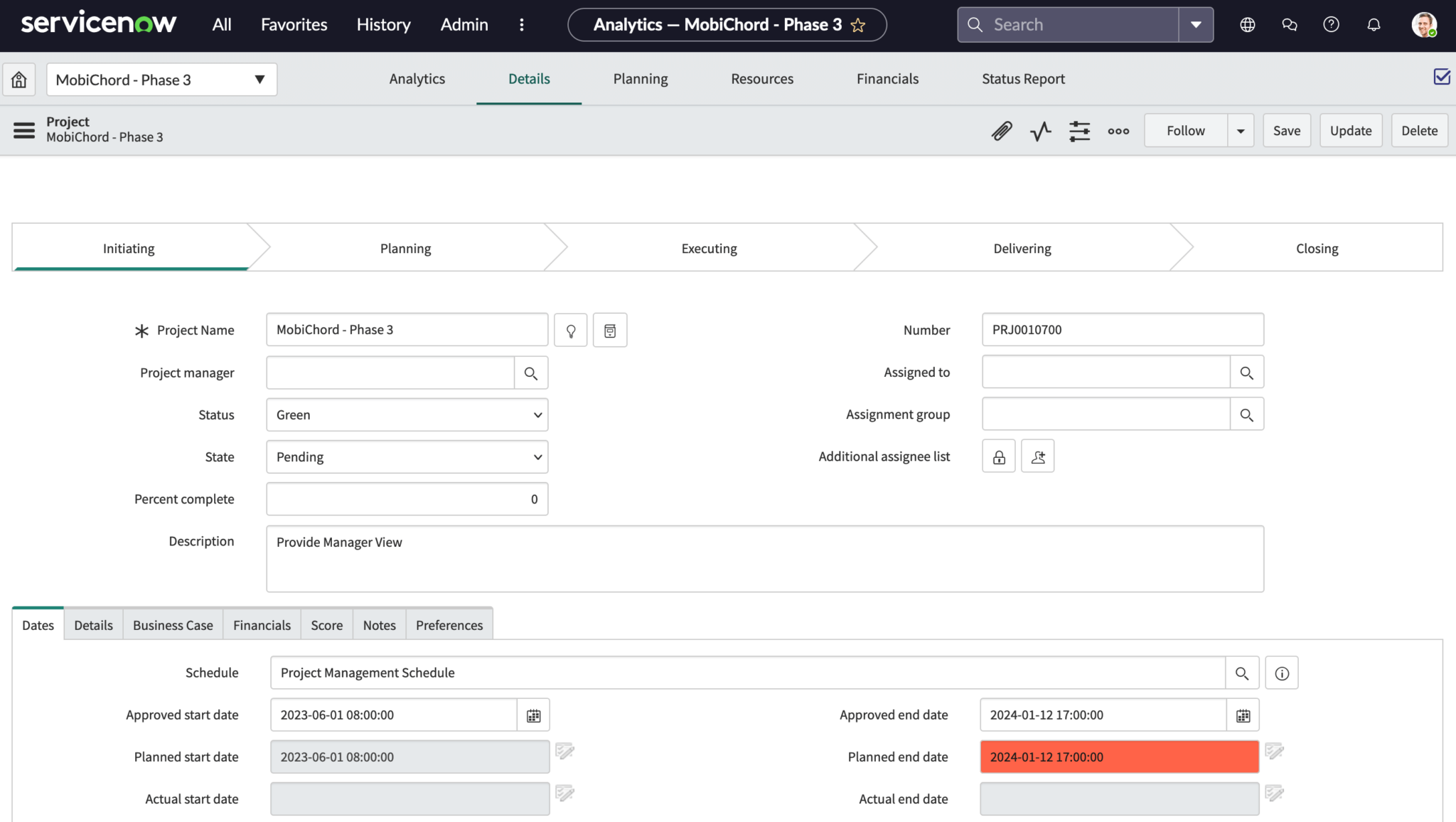Open the globe scope selector icon

(1248, 25)
